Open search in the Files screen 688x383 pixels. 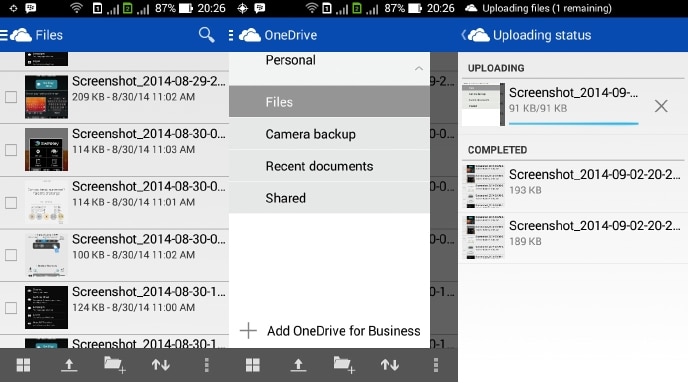206,35
